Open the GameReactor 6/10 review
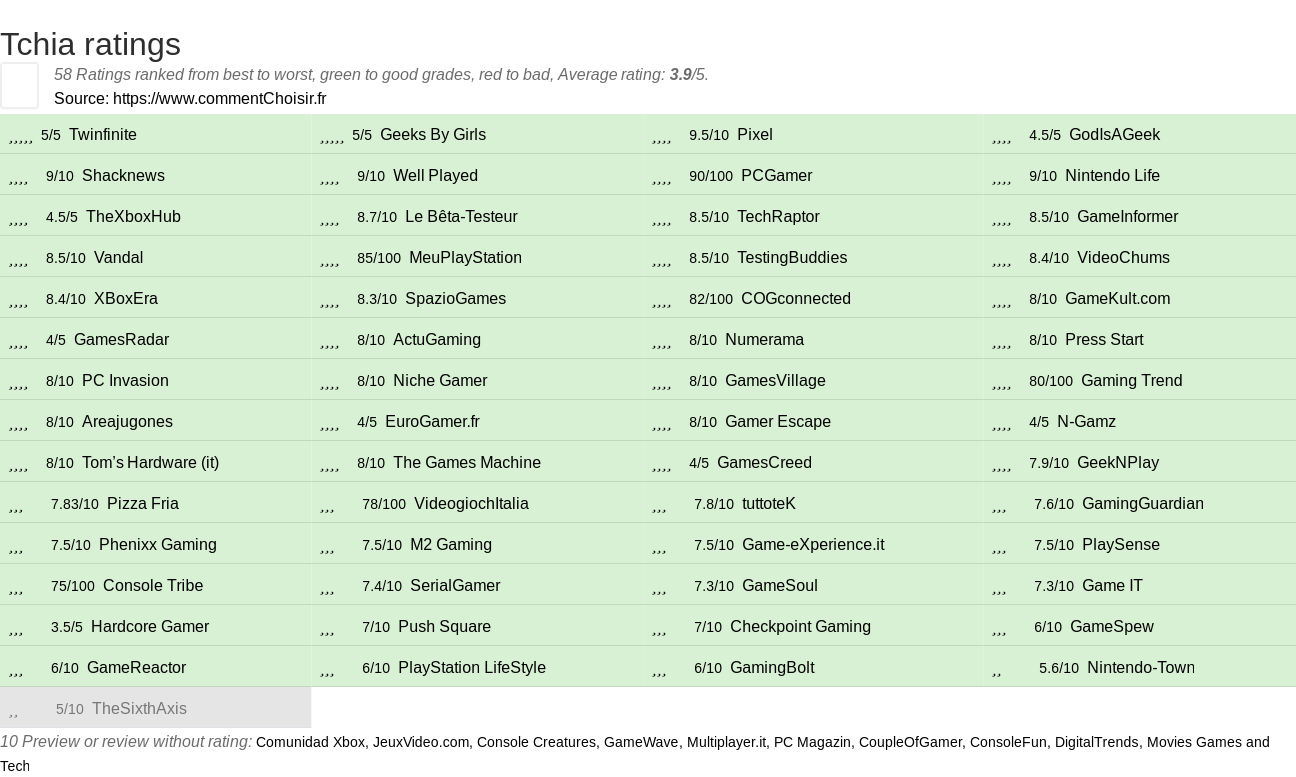 click(x=155, y=667)
